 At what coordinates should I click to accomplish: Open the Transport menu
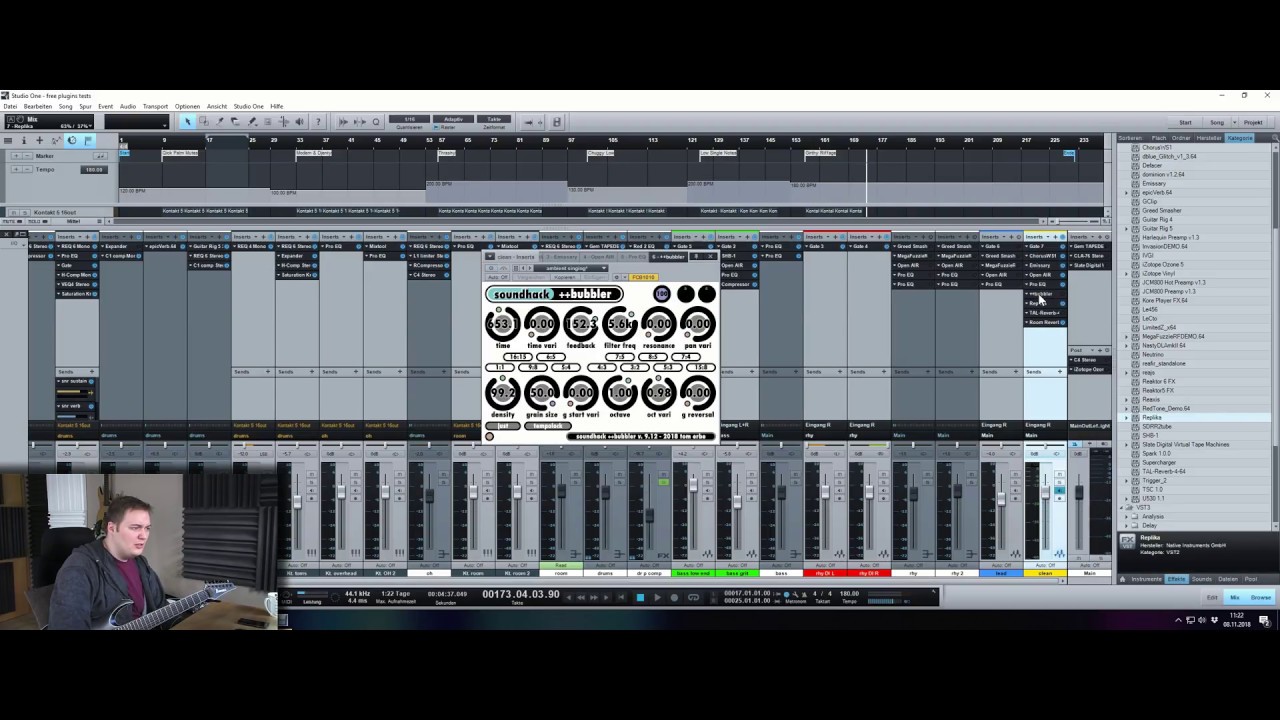[x=155, y=106]
